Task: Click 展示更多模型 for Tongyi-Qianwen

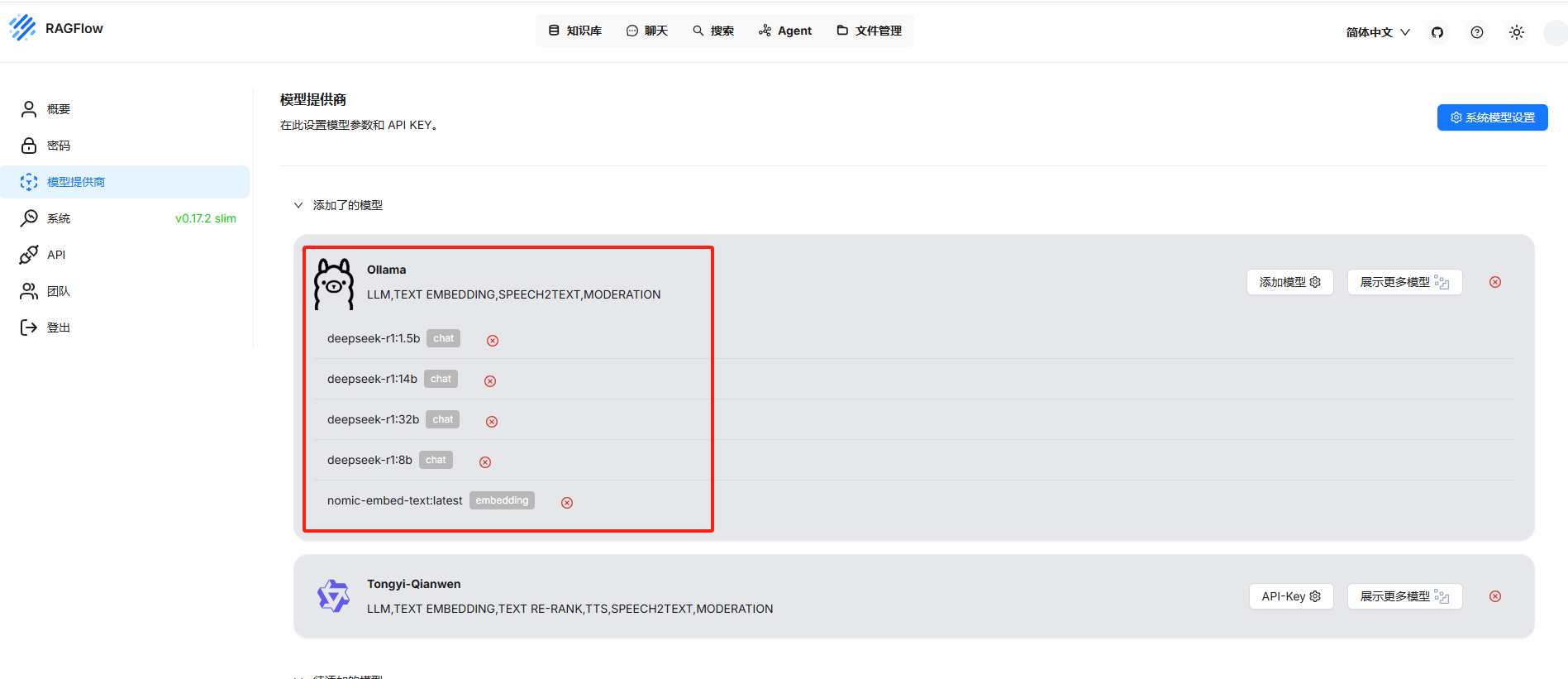Action: pos(1405,596)
